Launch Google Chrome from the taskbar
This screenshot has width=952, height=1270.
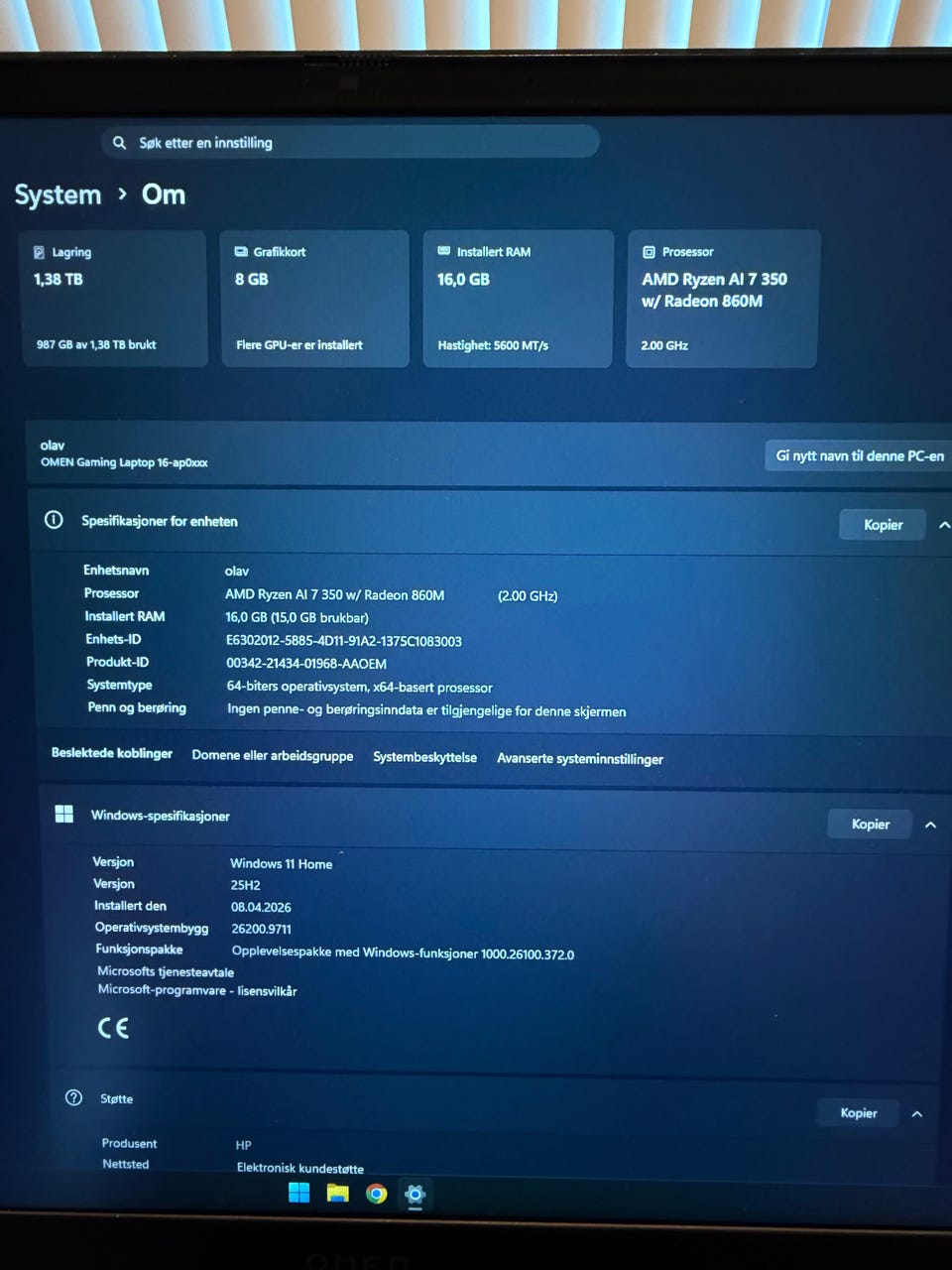pos(377,1194)
